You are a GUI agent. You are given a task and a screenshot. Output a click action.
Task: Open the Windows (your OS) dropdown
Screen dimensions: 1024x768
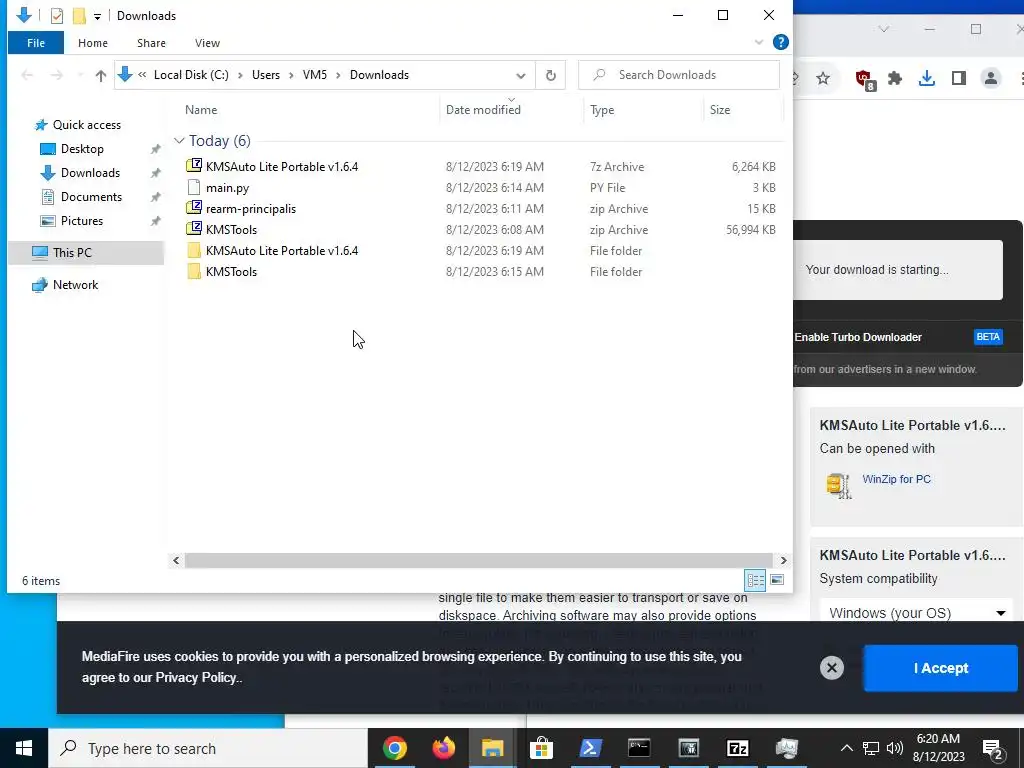(x=916, y=613)
